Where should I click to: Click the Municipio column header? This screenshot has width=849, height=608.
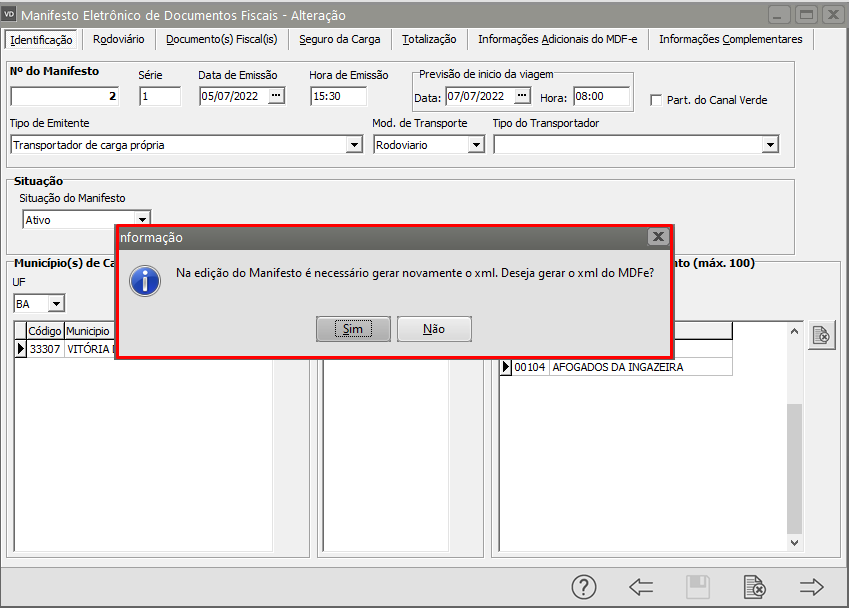89,331
